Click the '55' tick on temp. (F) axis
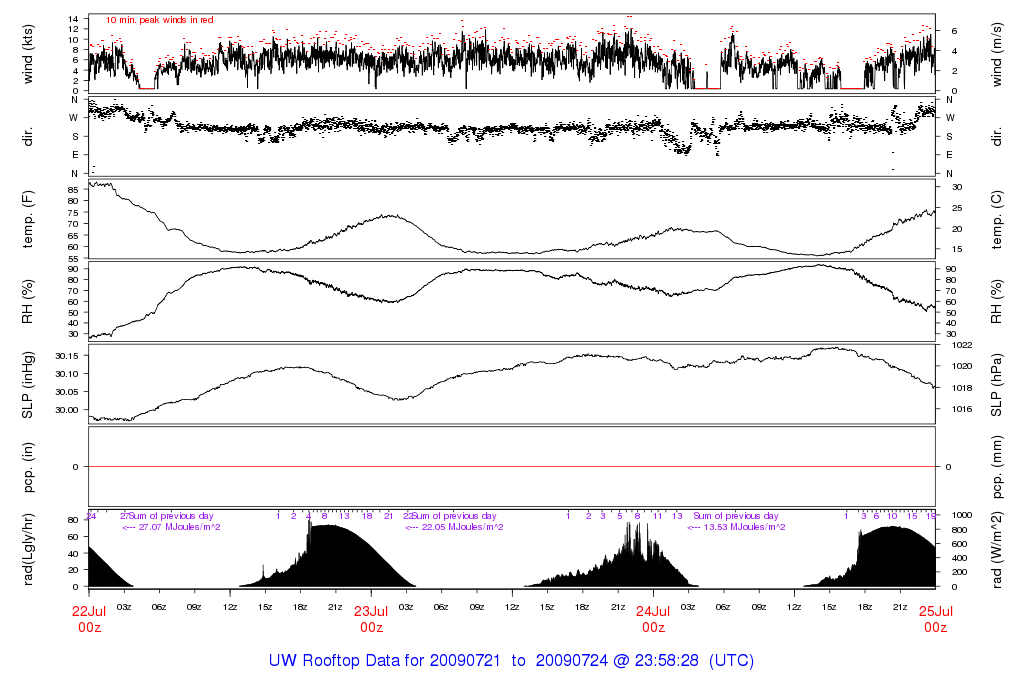The height and width of the screenshot is (700, 1024). [72, 259]
